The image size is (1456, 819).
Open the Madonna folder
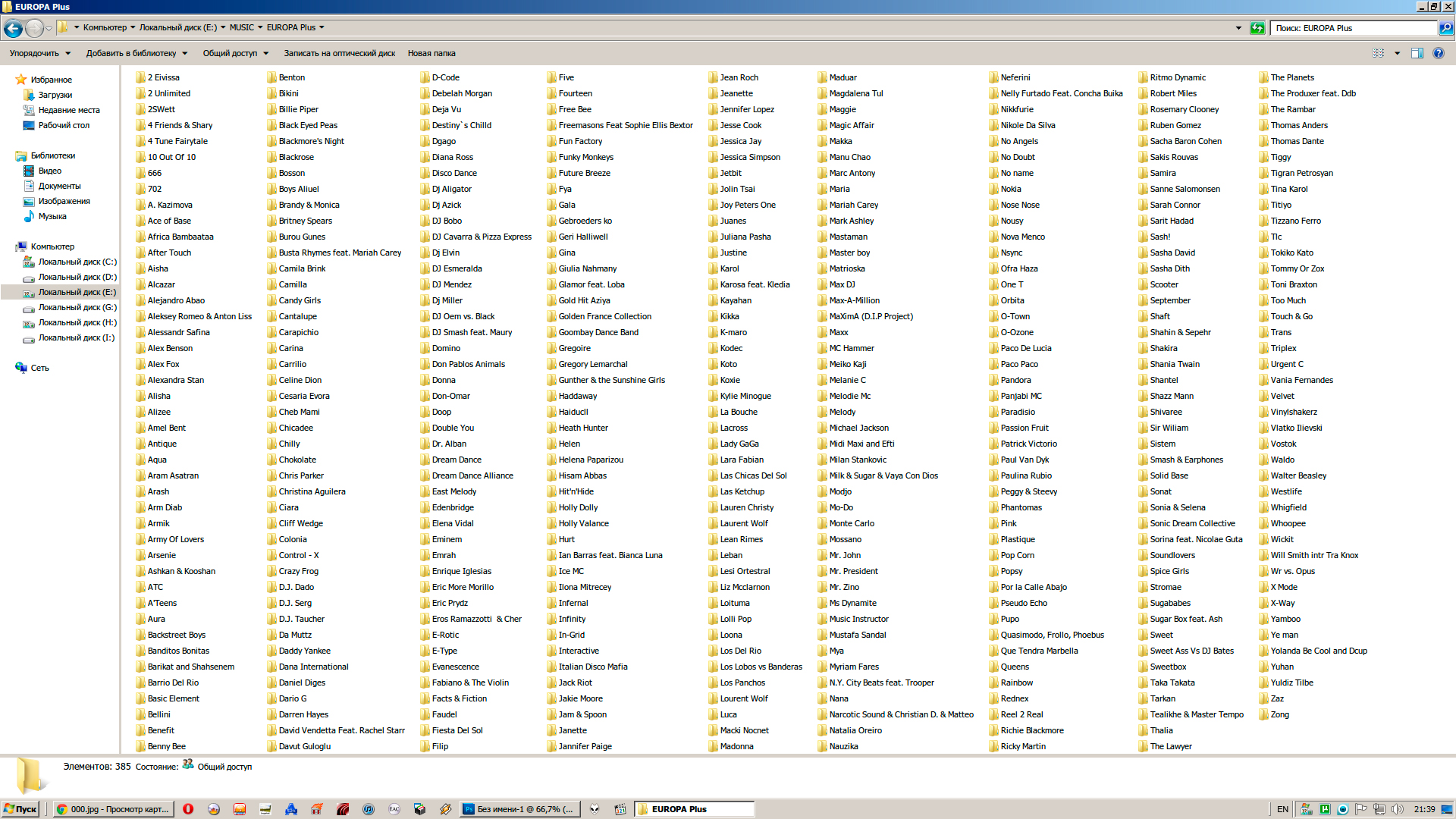(736, 746)
